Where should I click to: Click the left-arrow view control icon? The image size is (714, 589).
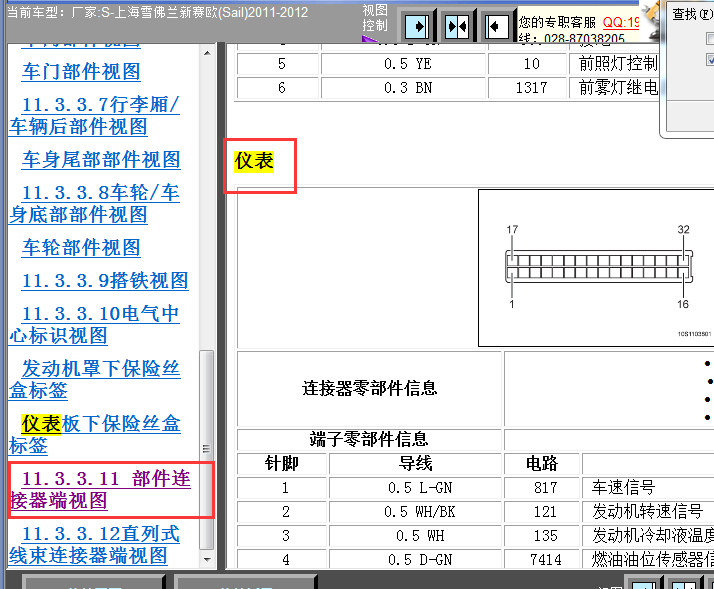(x=497, y=27)
